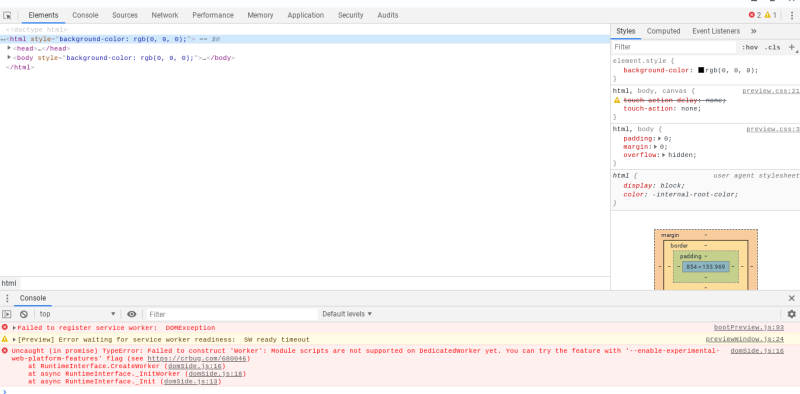
Task: Clear the console with the ban icon
Action: point(23,314)
